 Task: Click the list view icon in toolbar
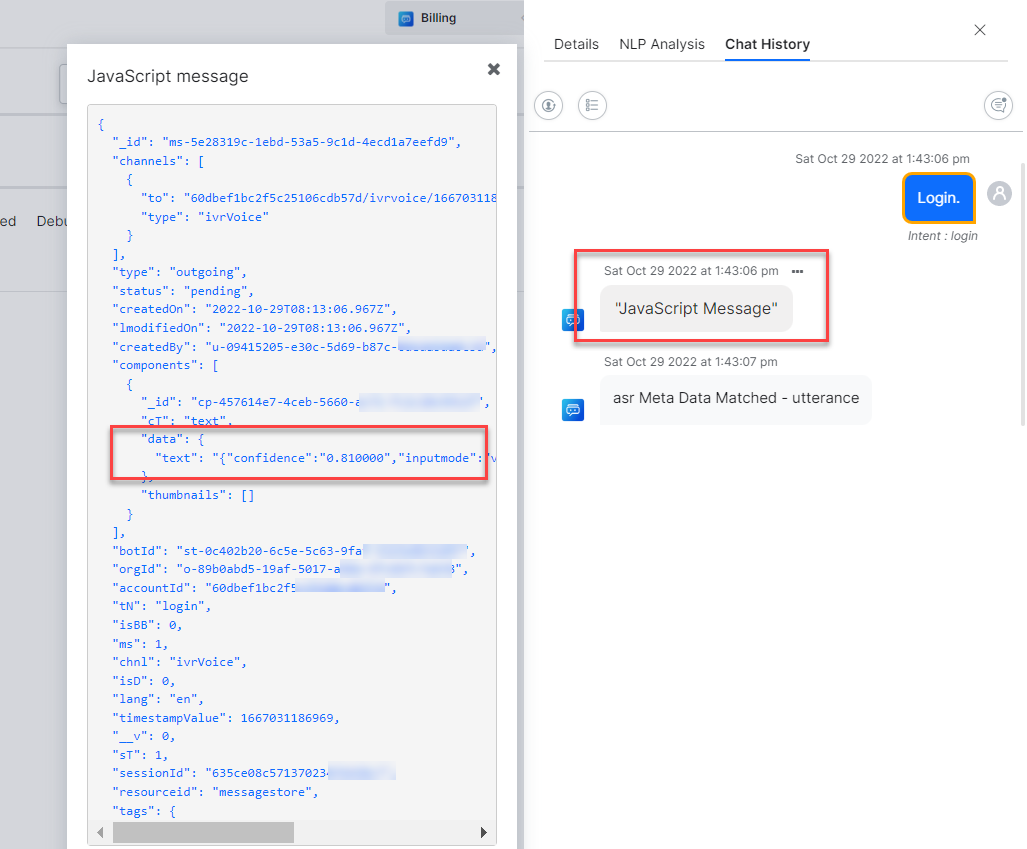(592, 105)
